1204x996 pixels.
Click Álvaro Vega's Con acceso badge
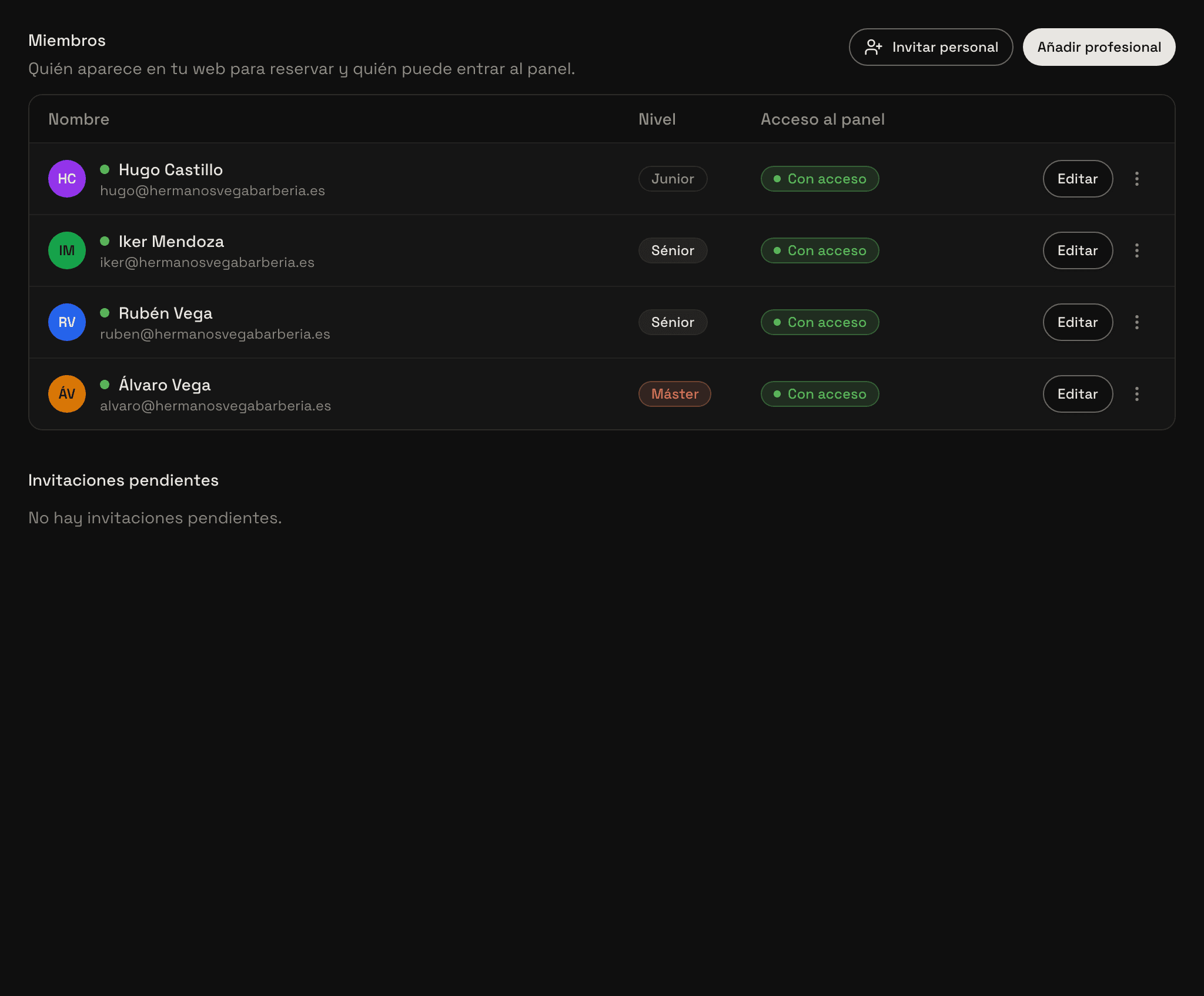click(x=820, y=394)
